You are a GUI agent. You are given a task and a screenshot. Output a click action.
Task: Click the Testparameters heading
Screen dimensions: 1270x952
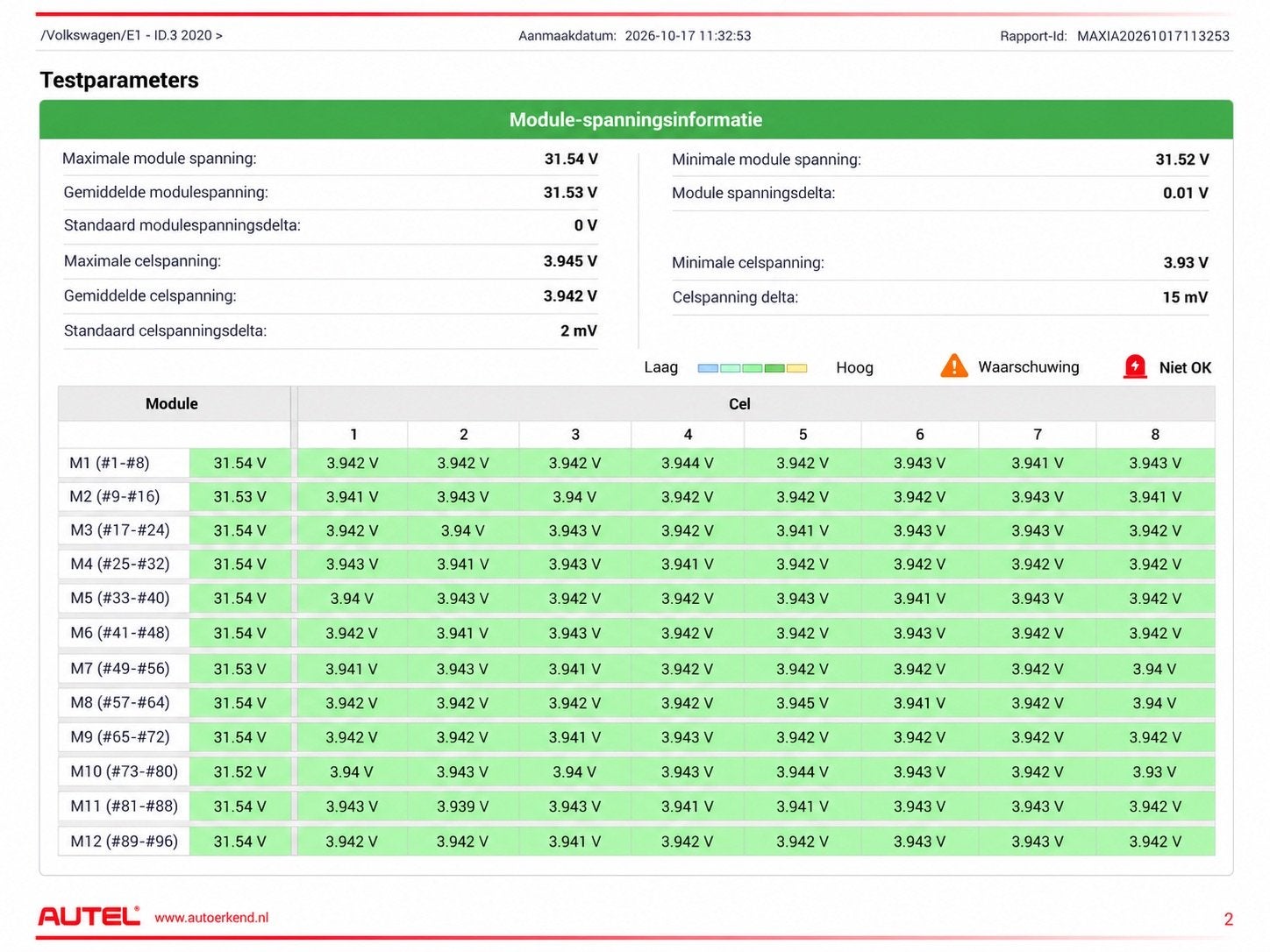119,80
